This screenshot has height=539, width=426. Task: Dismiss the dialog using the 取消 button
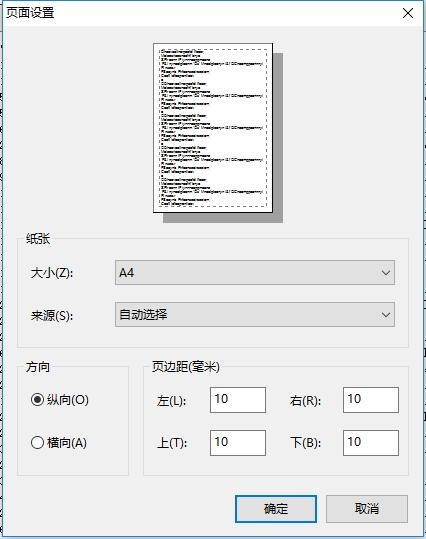[x=367, y=509]
